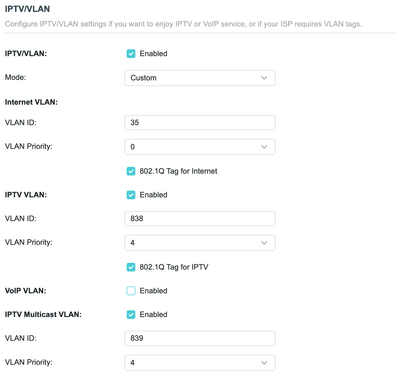Click the IPTV VLAN ID field containing 838

click(x=200, y=218)
